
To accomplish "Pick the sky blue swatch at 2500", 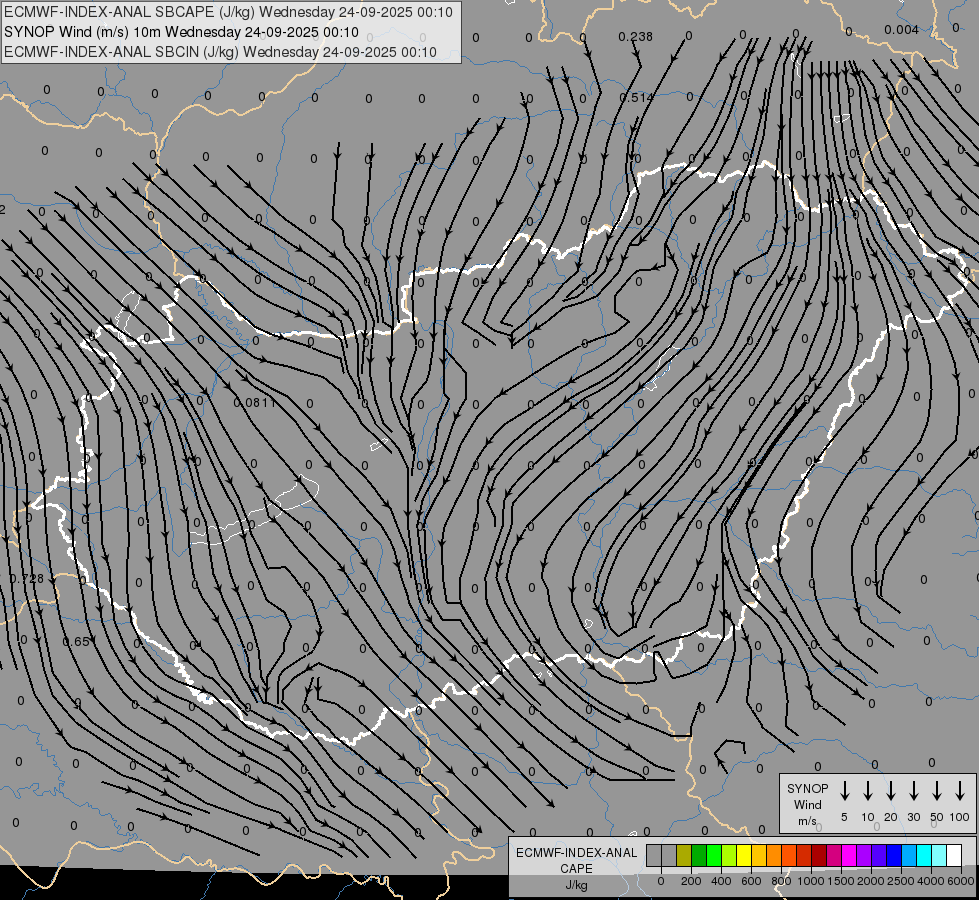I will click(908, 855).
